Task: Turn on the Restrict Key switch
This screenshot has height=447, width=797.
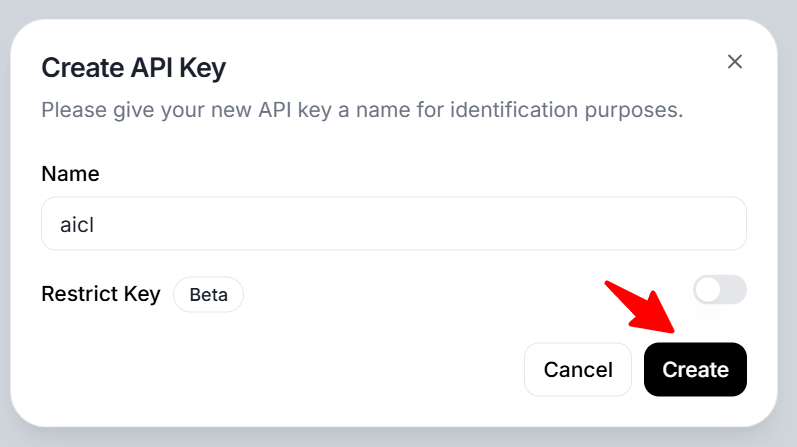Action: [720, 290]
